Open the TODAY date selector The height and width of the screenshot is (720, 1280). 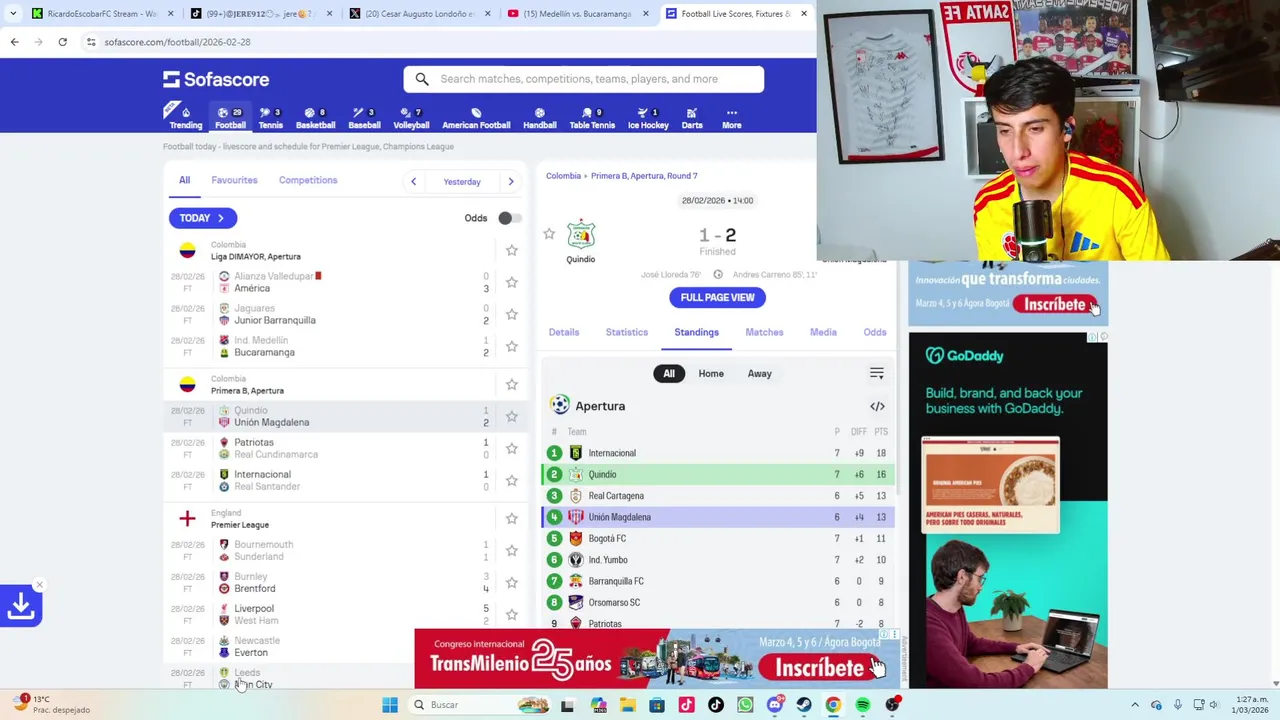click(203, 218)
